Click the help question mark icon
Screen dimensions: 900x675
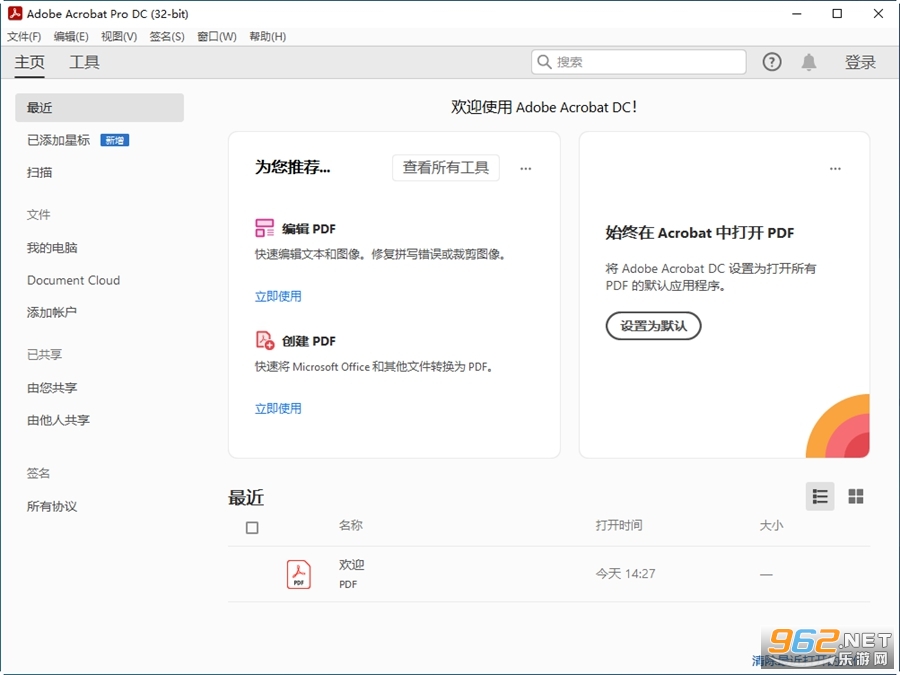771,62
